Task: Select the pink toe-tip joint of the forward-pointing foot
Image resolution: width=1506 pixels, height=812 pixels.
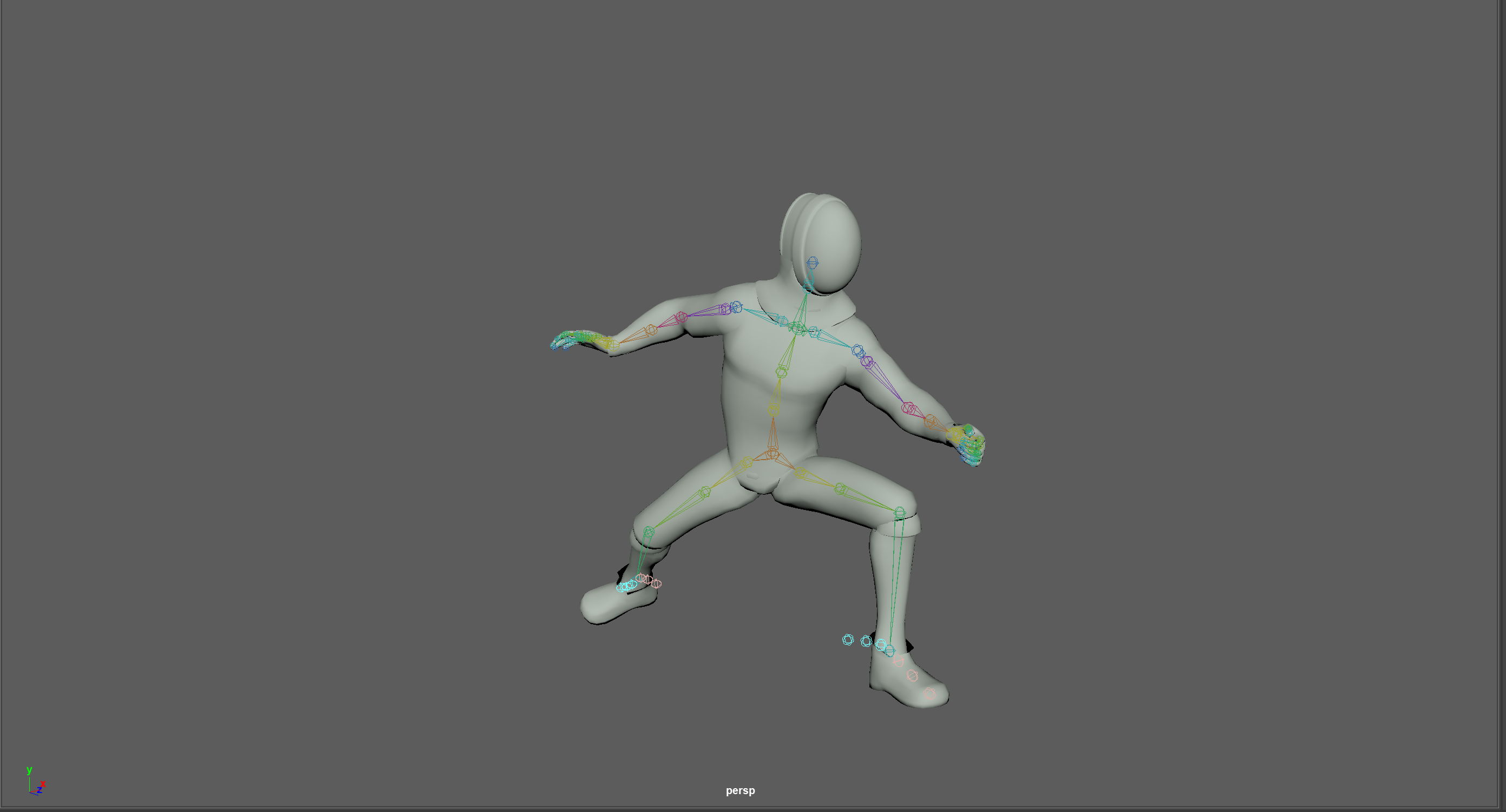Action: click(929, 693)
